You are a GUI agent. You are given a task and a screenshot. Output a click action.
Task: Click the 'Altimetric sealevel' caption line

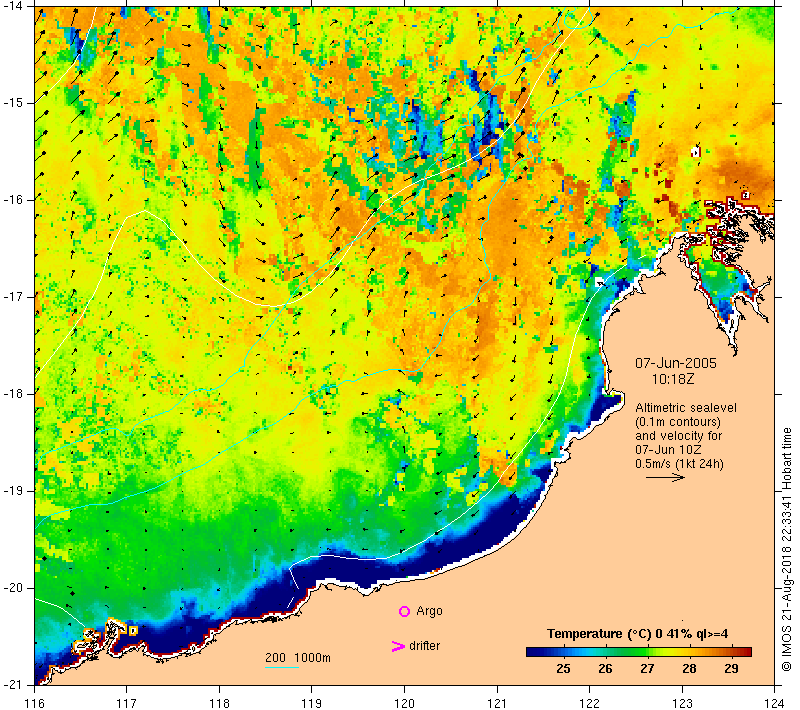(x=686, y=408)
